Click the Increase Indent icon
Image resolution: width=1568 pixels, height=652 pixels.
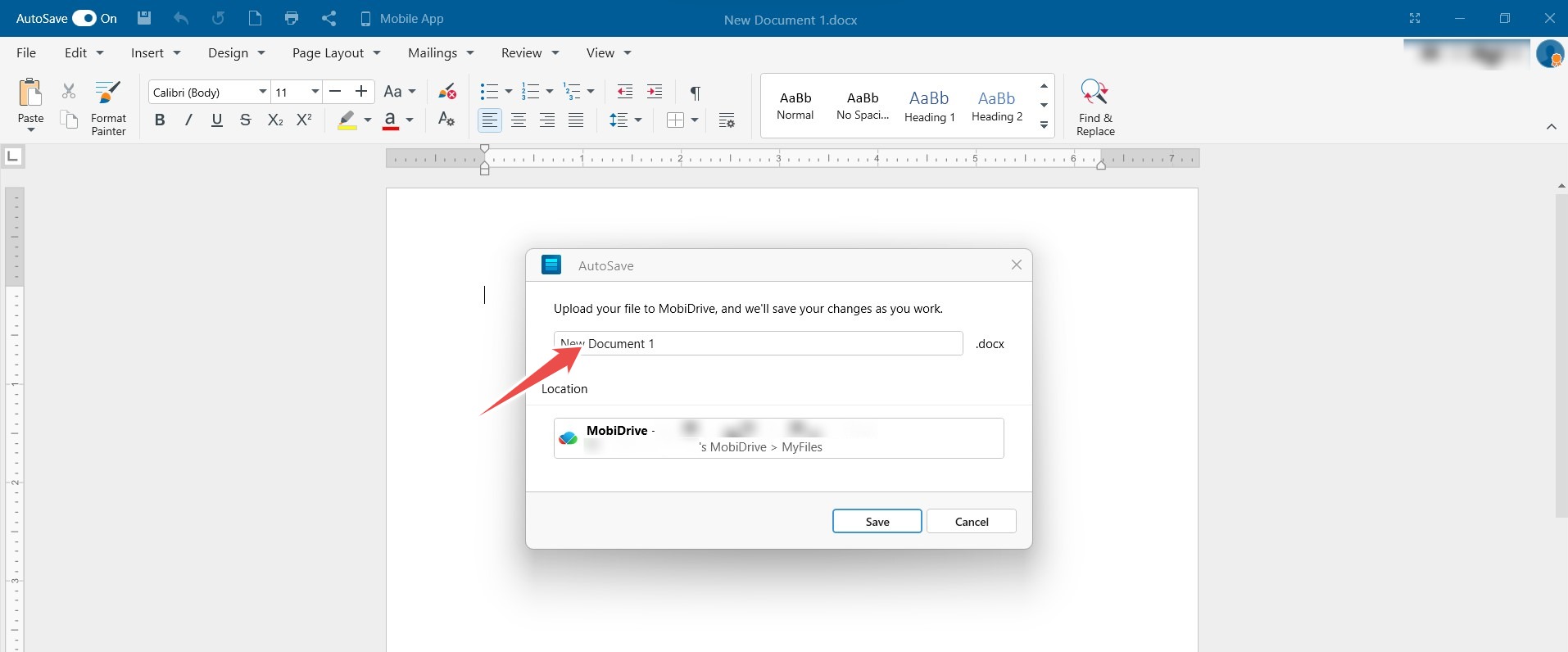pos(655,92)
